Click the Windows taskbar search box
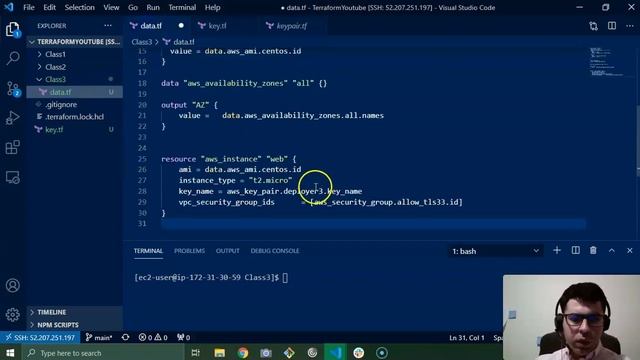The image size is (640, 360). tap(102, 353)
